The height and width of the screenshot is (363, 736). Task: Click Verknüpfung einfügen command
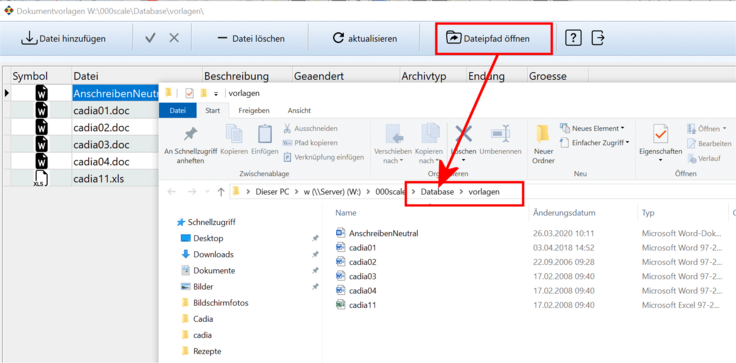click(323, 157)
